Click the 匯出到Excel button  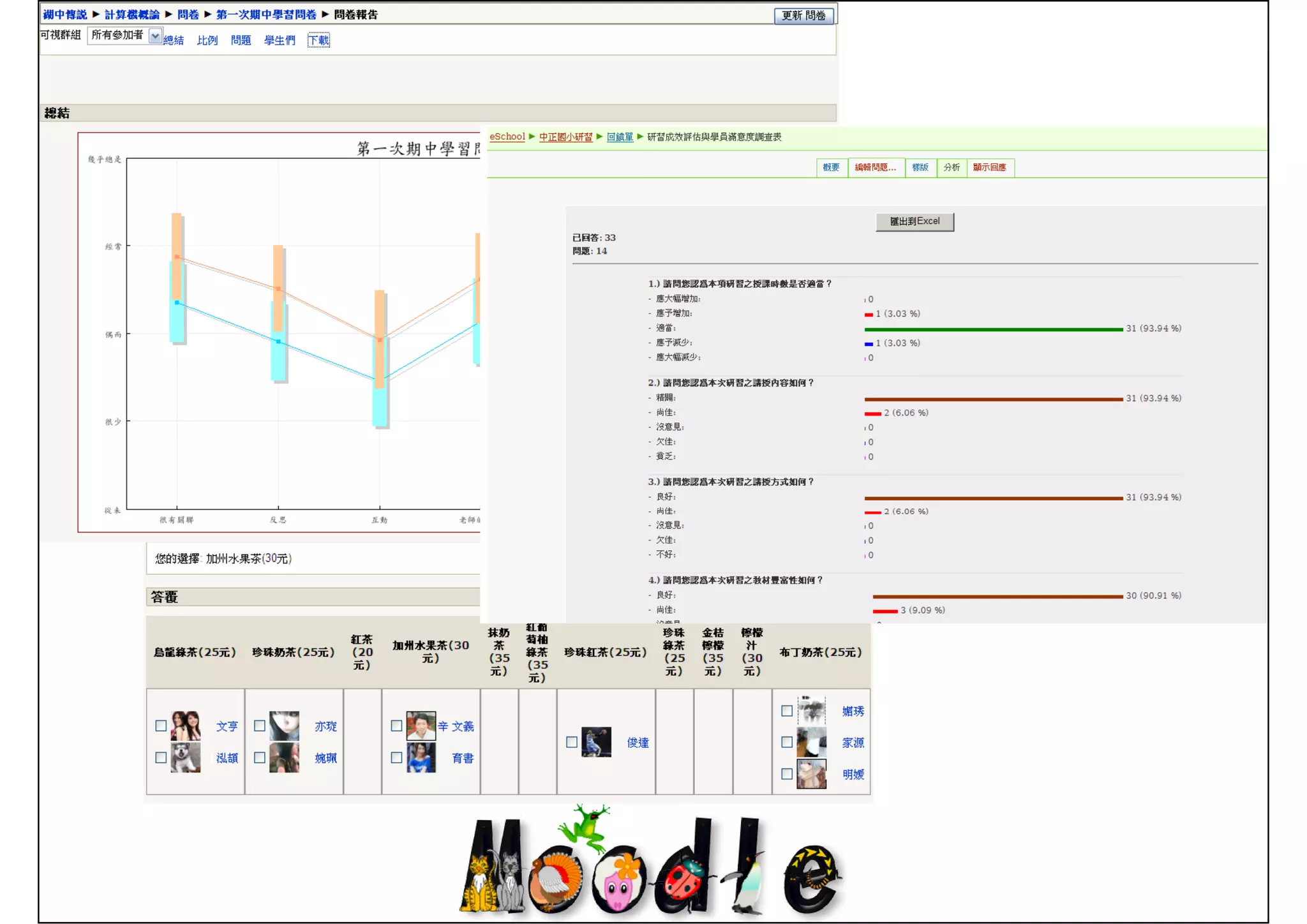click(915, 221)
